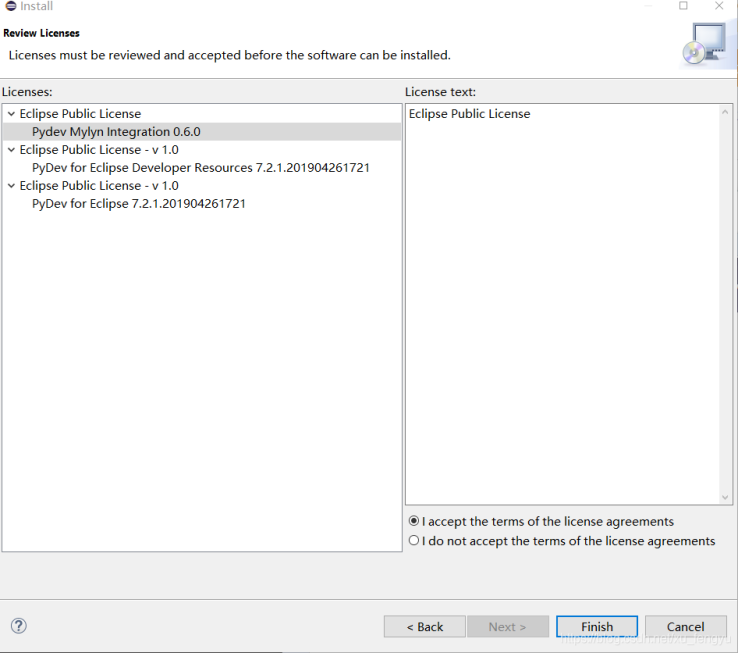Image resolution: width=739 pixels, height=653 pixels.
Task: Collapse the third Eclipse Public License v 1.0 node
Action: [10, 186]
